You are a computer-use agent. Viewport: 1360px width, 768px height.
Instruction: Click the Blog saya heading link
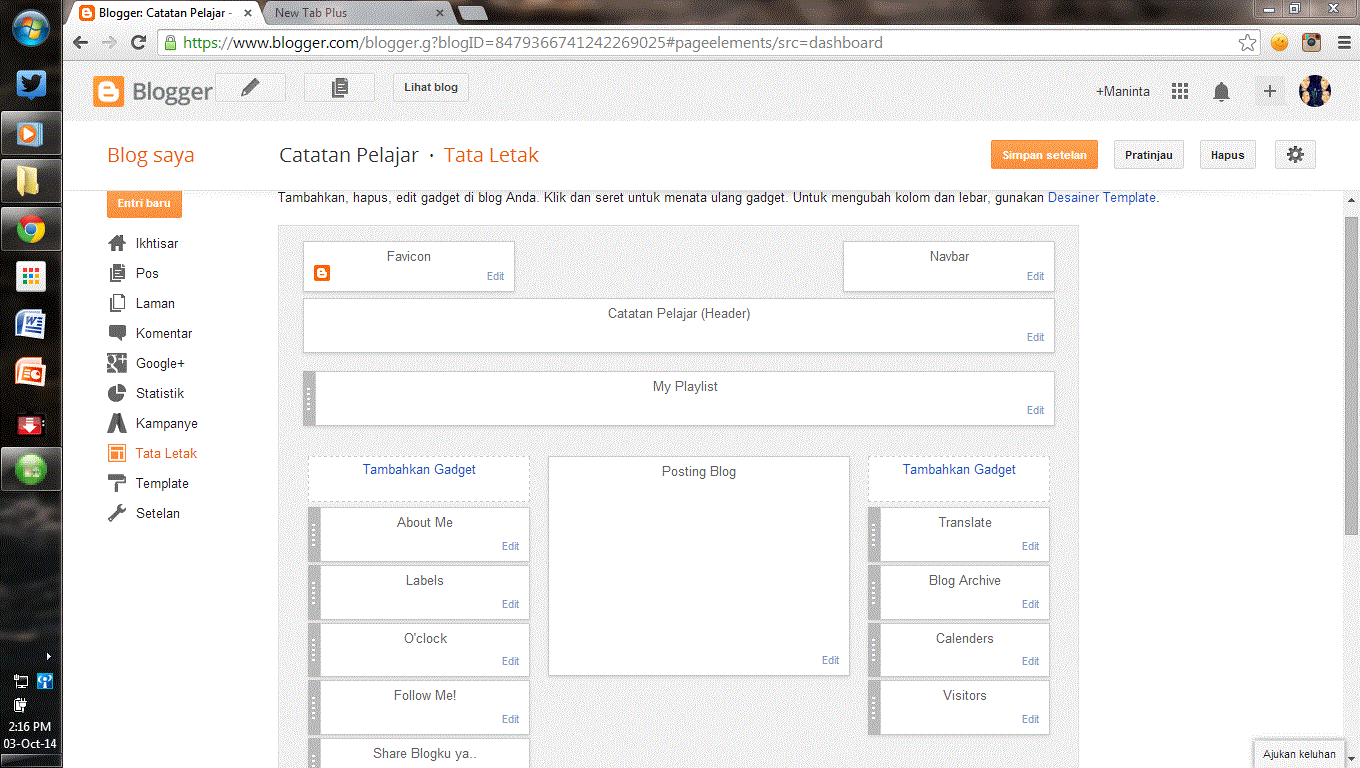(151, 155)
